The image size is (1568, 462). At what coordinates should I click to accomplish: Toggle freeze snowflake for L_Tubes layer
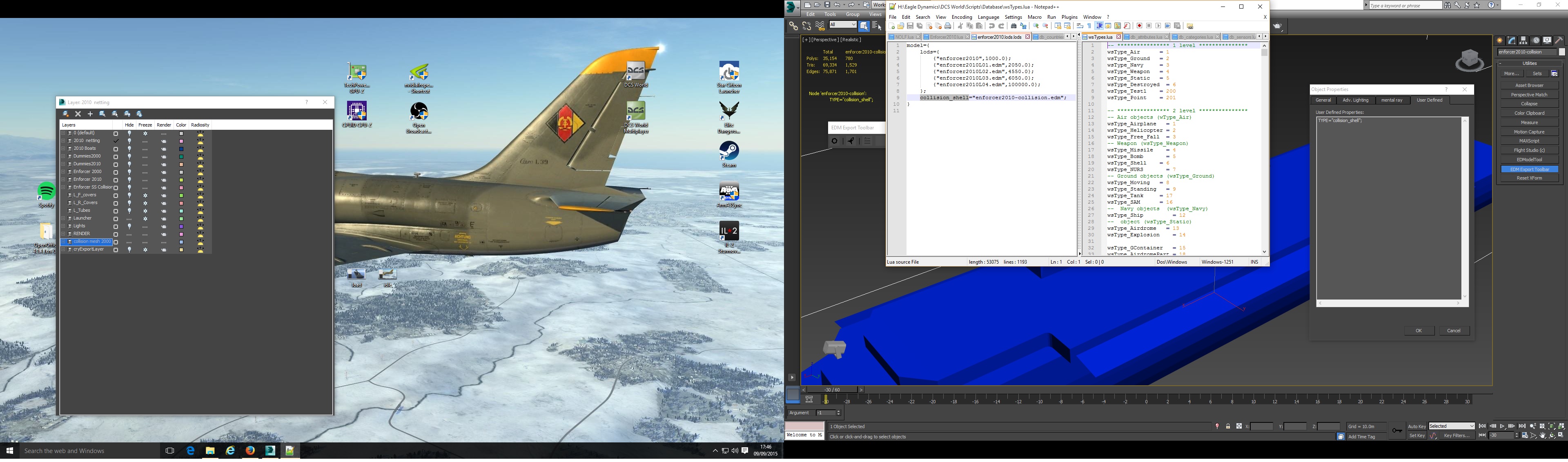(145, 211)
